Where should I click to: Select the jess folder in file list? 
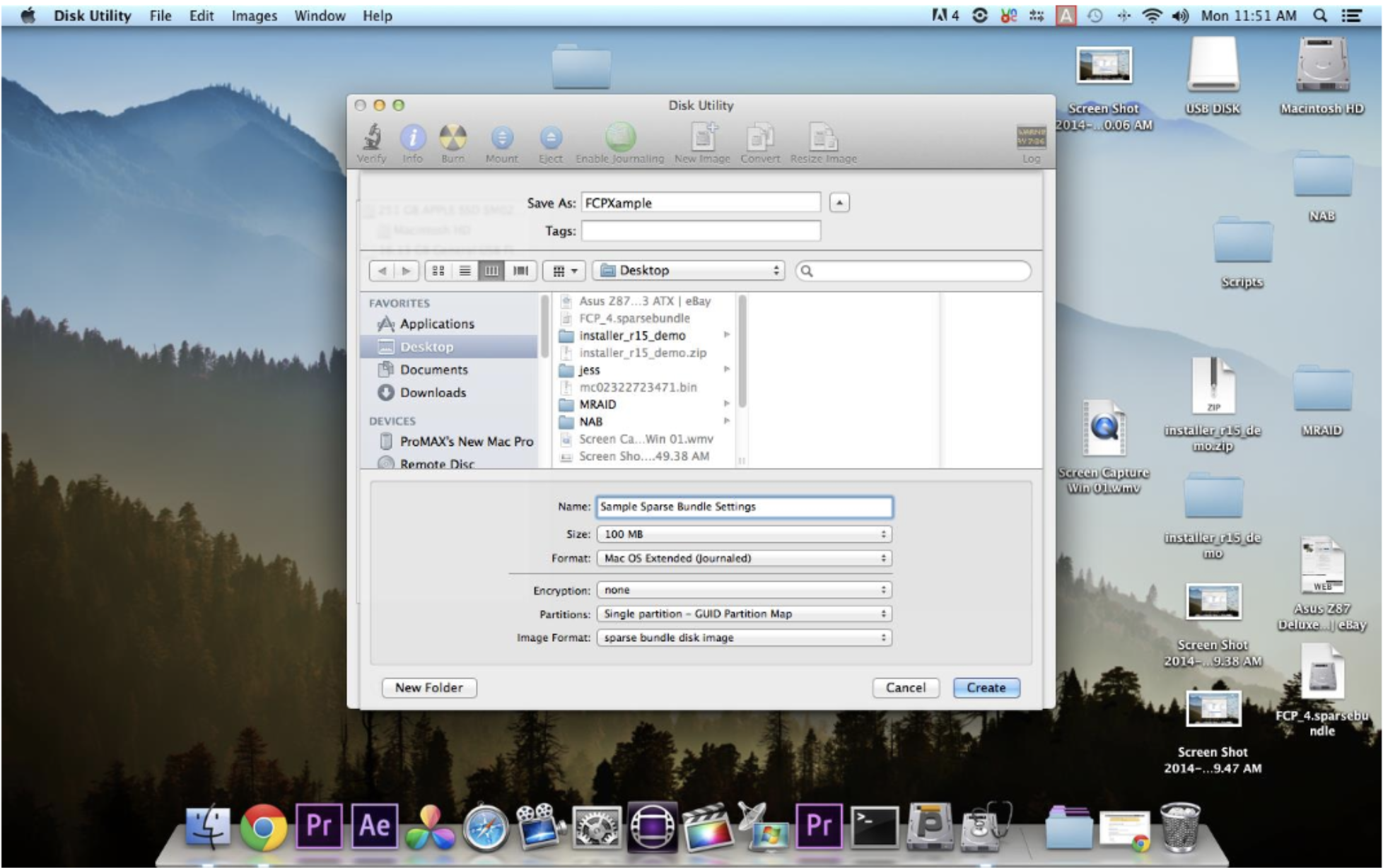click(x=643, y=370)
